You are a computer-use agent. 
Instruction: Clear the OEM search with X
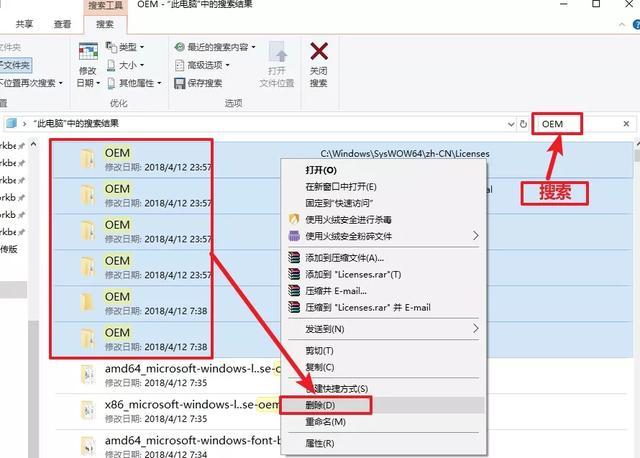pyautogui.click(x=627, y=124)
